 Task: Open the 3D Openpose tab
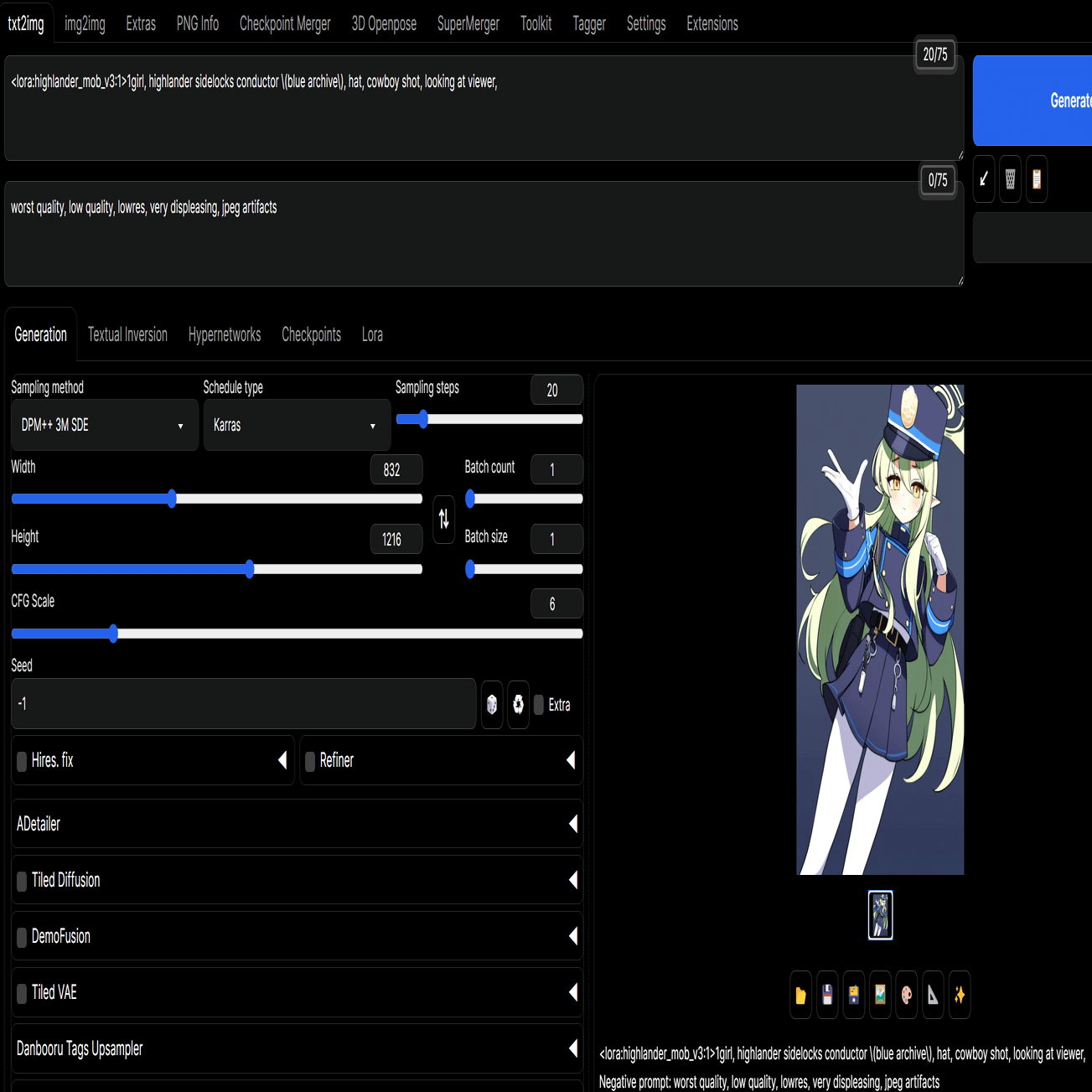(x=384, y=23)
